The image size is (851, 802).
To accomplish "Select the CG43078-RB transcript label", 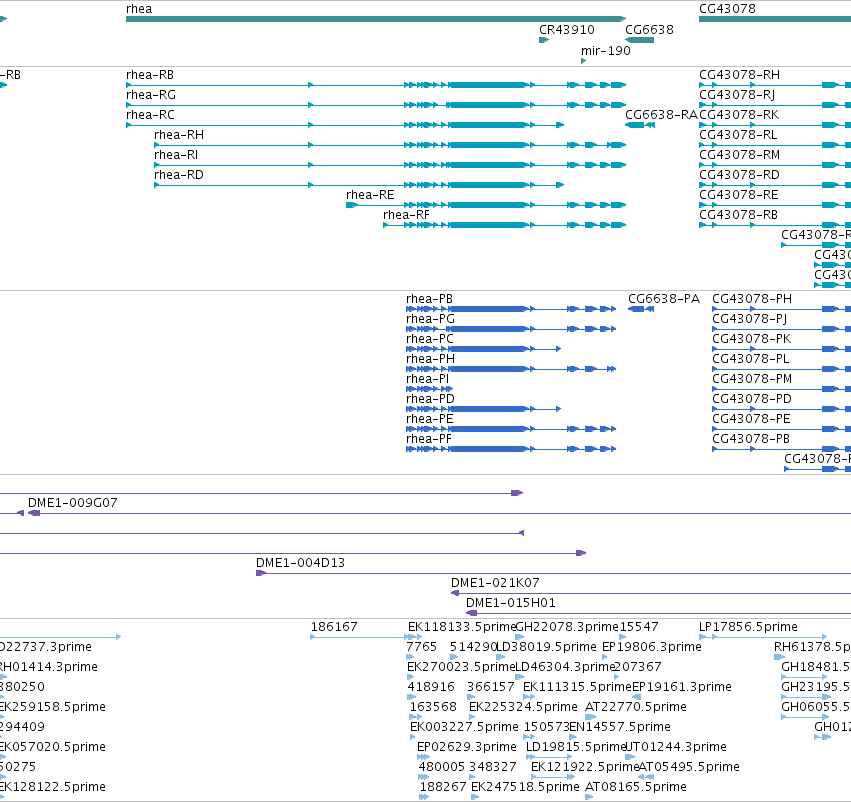I will click(738, 215).
